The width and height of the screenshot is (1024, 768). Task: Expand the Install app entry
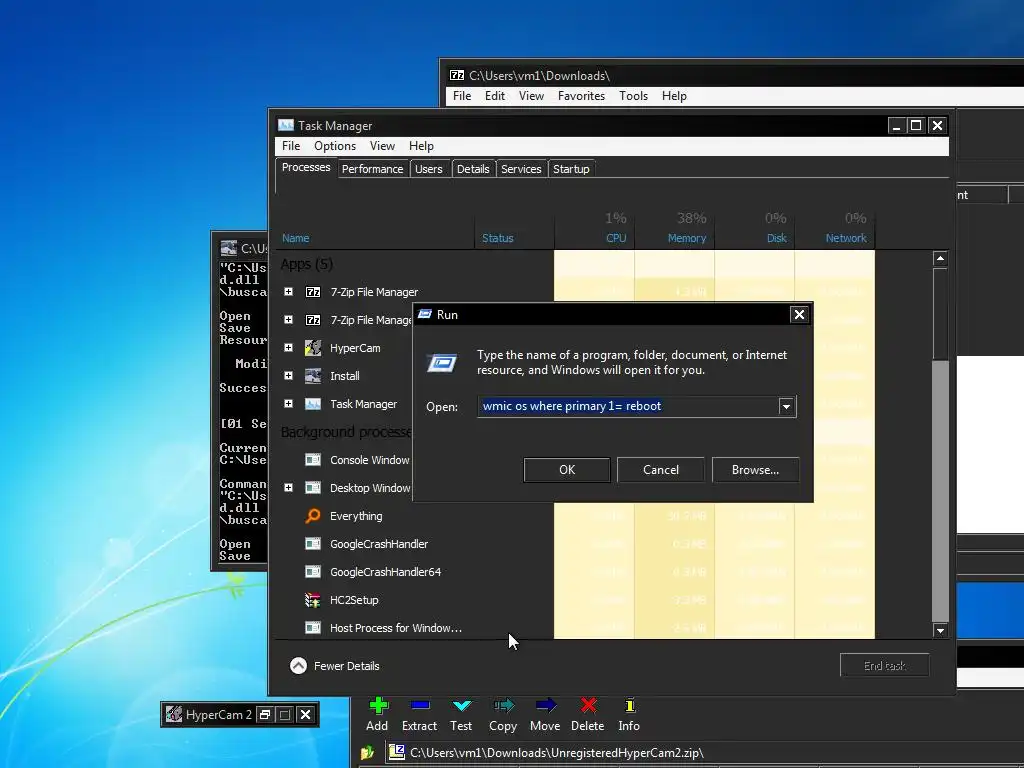288,376
